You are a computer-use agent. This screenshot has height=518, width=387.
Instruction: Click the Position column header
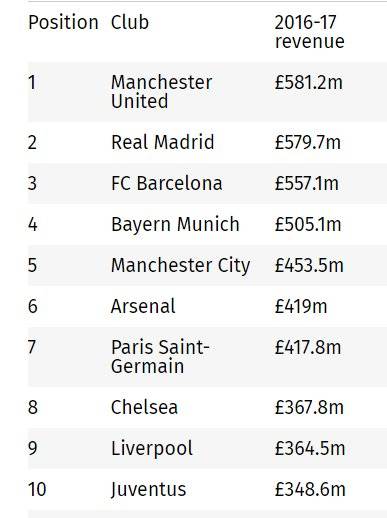[x=63, y=23]
